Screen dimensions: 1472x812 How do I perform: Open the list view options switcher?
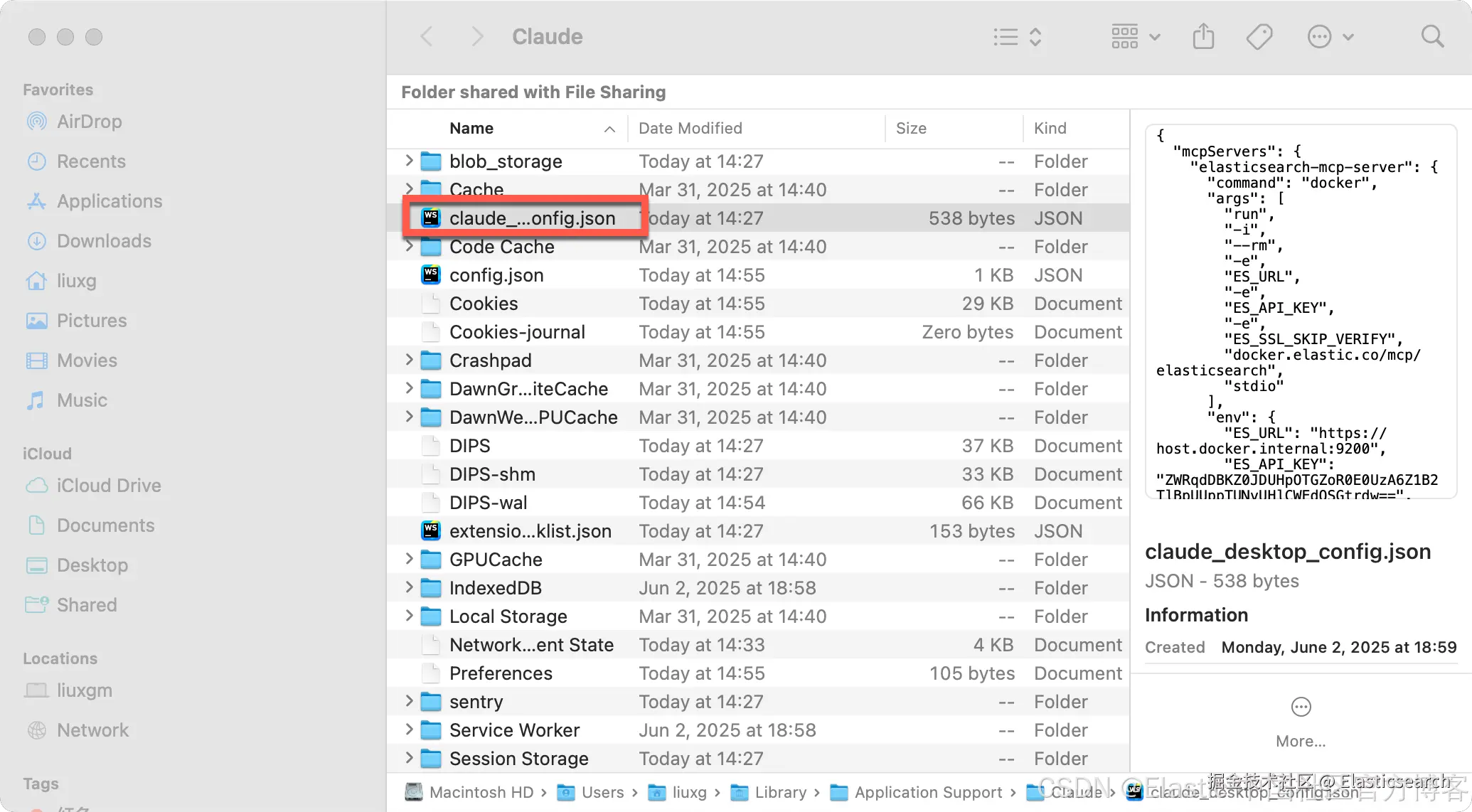point(1018,36)
